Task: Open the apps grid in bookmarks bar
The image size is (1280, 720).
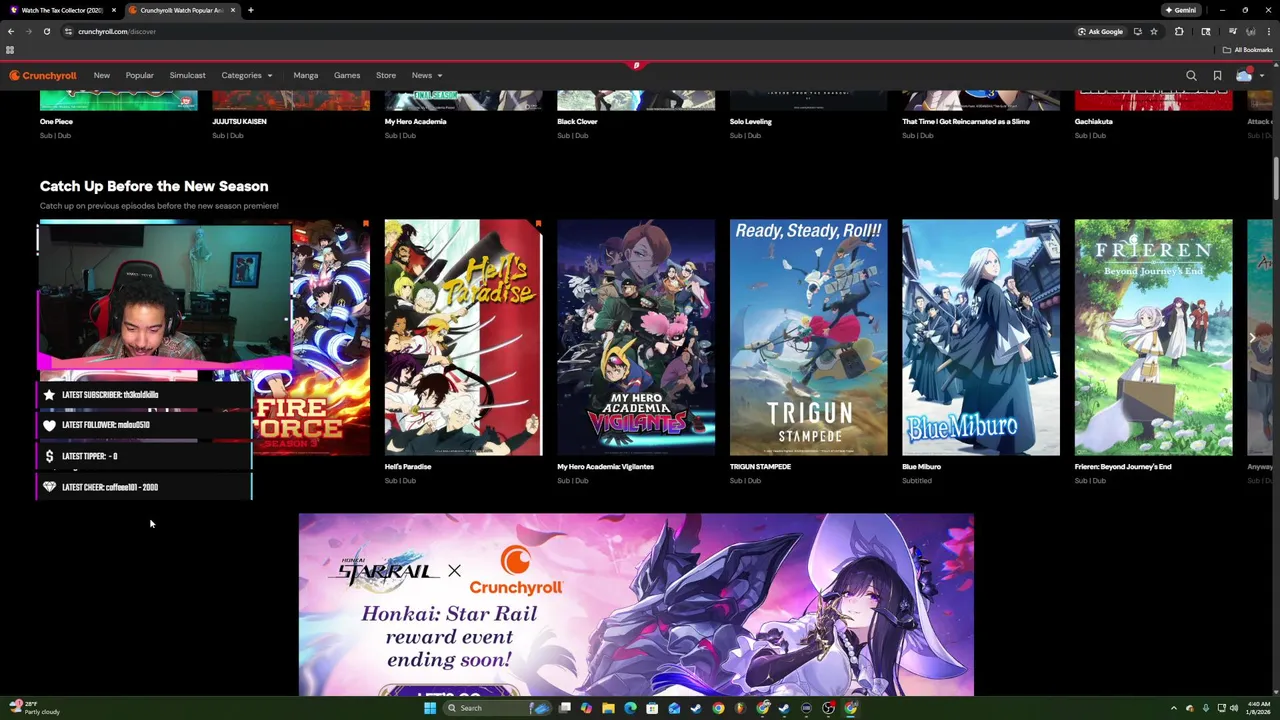Action: coord(10,50)
